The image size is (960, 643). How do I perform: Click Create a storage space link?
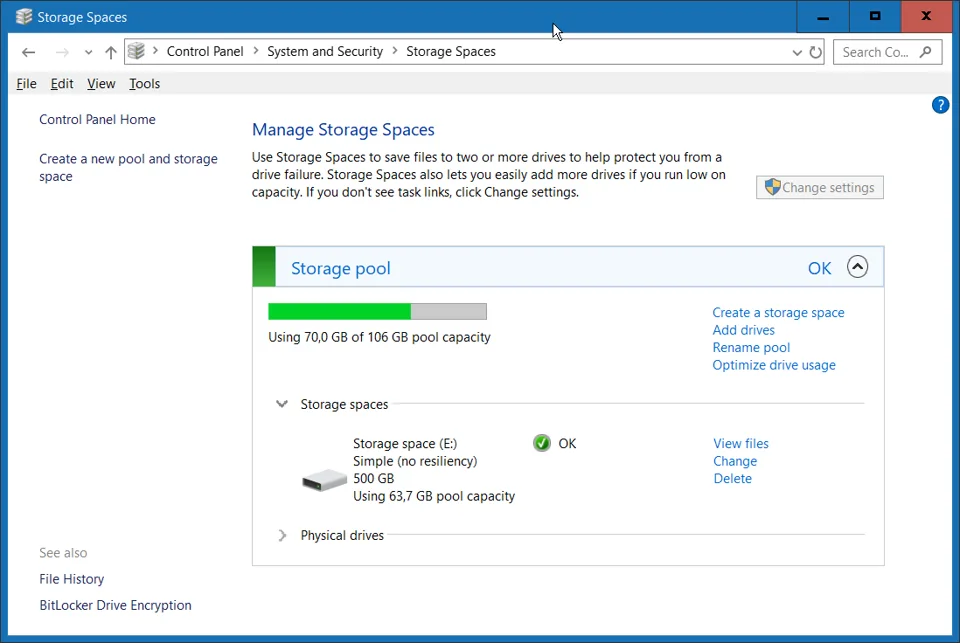(778, 312)
